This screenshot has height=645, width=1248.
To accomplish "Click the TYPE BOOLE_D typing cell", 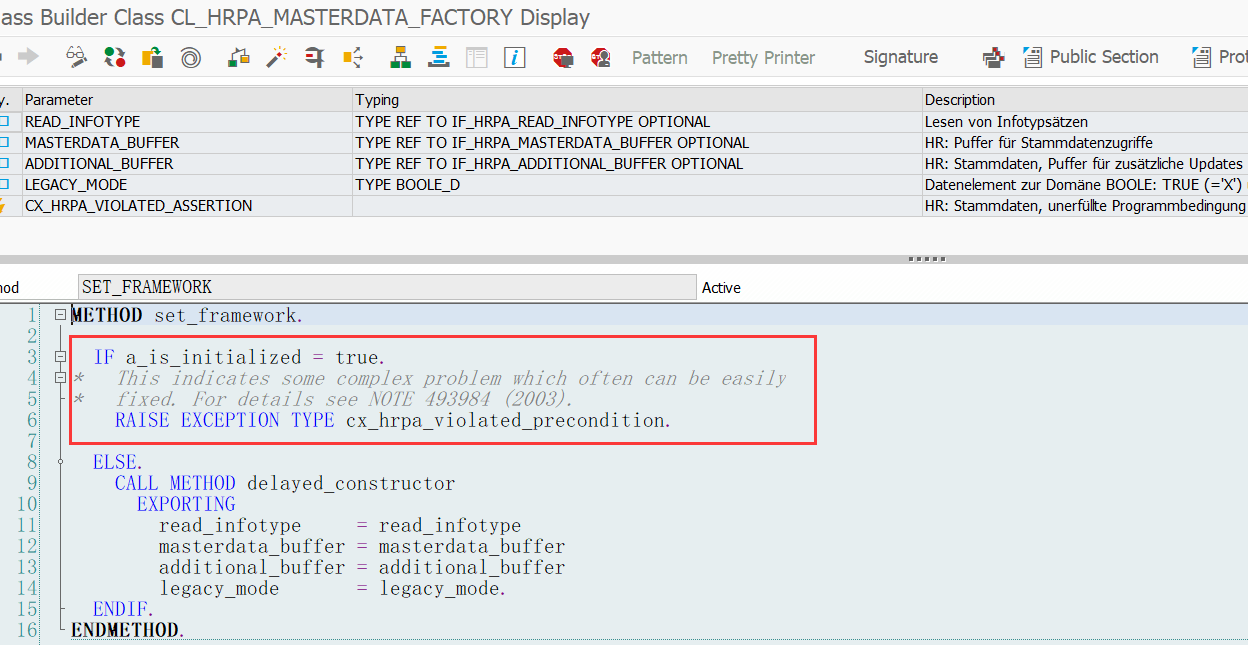I will point(637,184).
